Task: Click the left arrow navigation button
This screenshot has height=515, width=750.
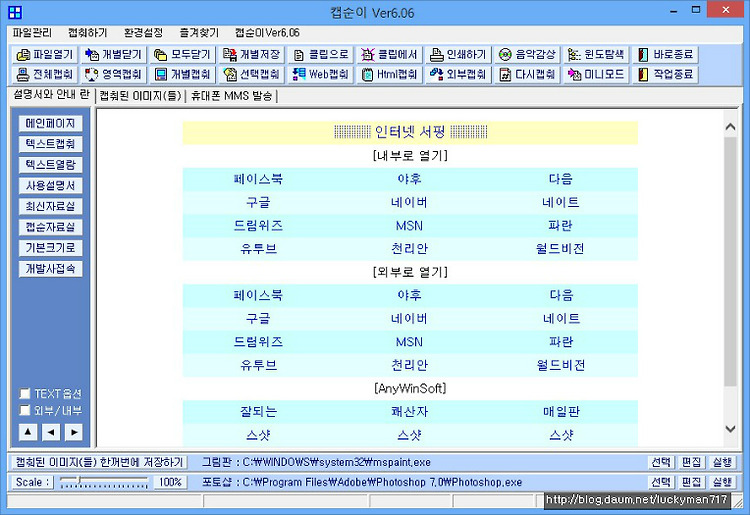Action: (51, 432)
